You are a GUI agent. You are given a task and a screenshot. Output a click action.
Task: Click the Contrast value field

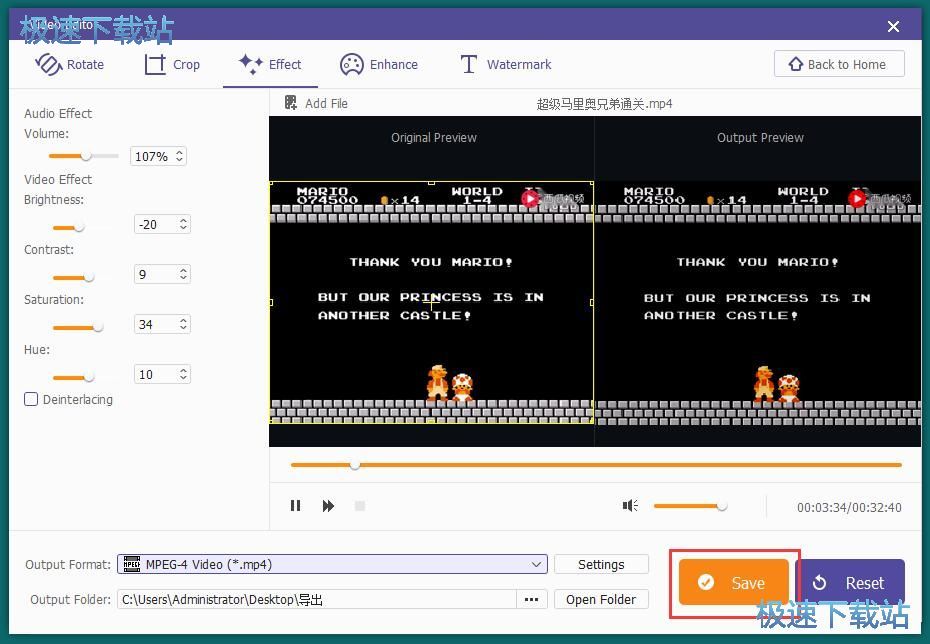click(162, 274)
